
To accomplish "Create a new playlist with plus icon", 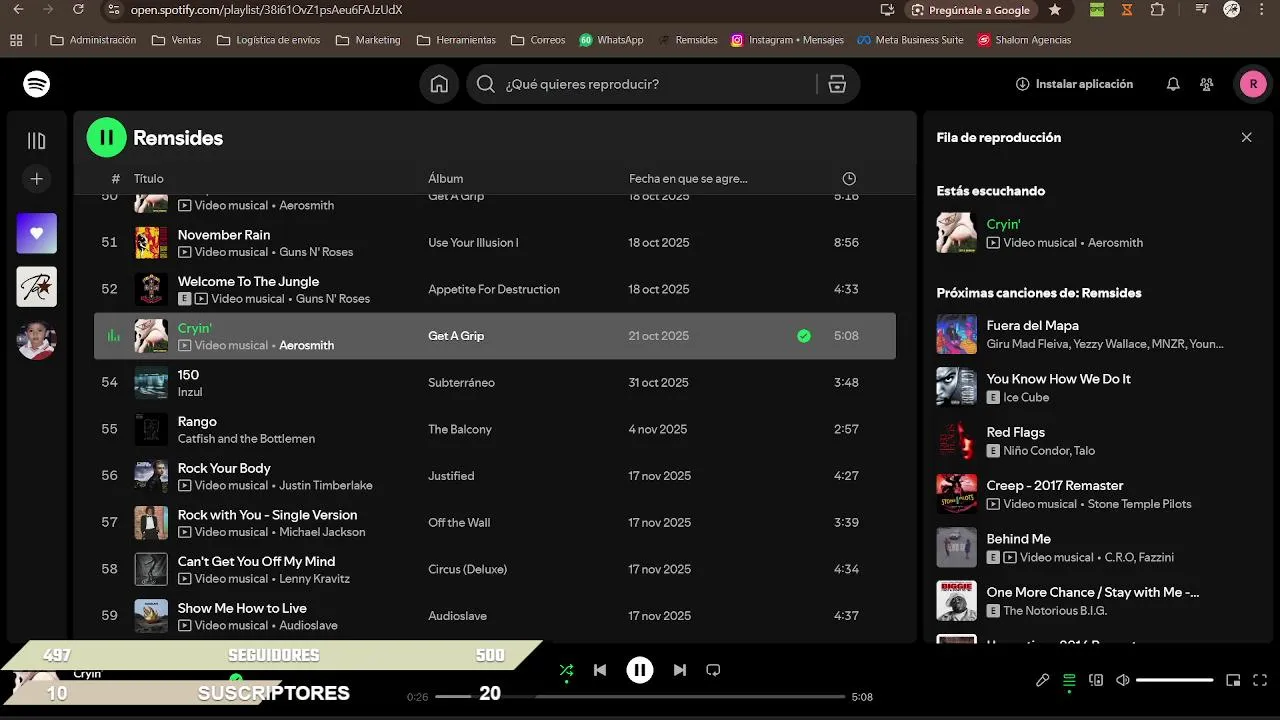I will pyautogui.click(x=37, y=179).
